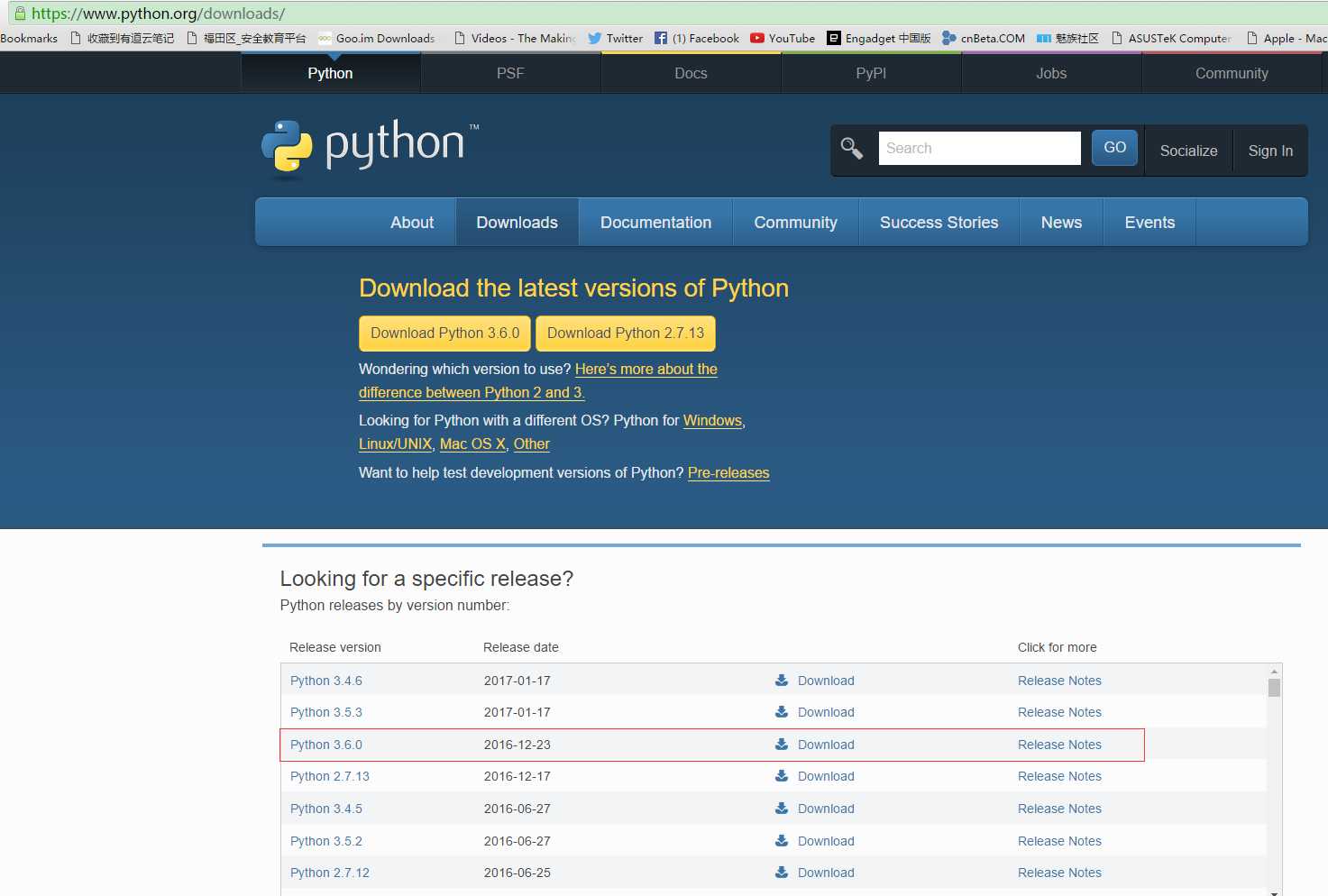This screenshot has width=1328, height=896.
Task: Click Download Python 3.6.0 button
Action: (x=444, y=334)
